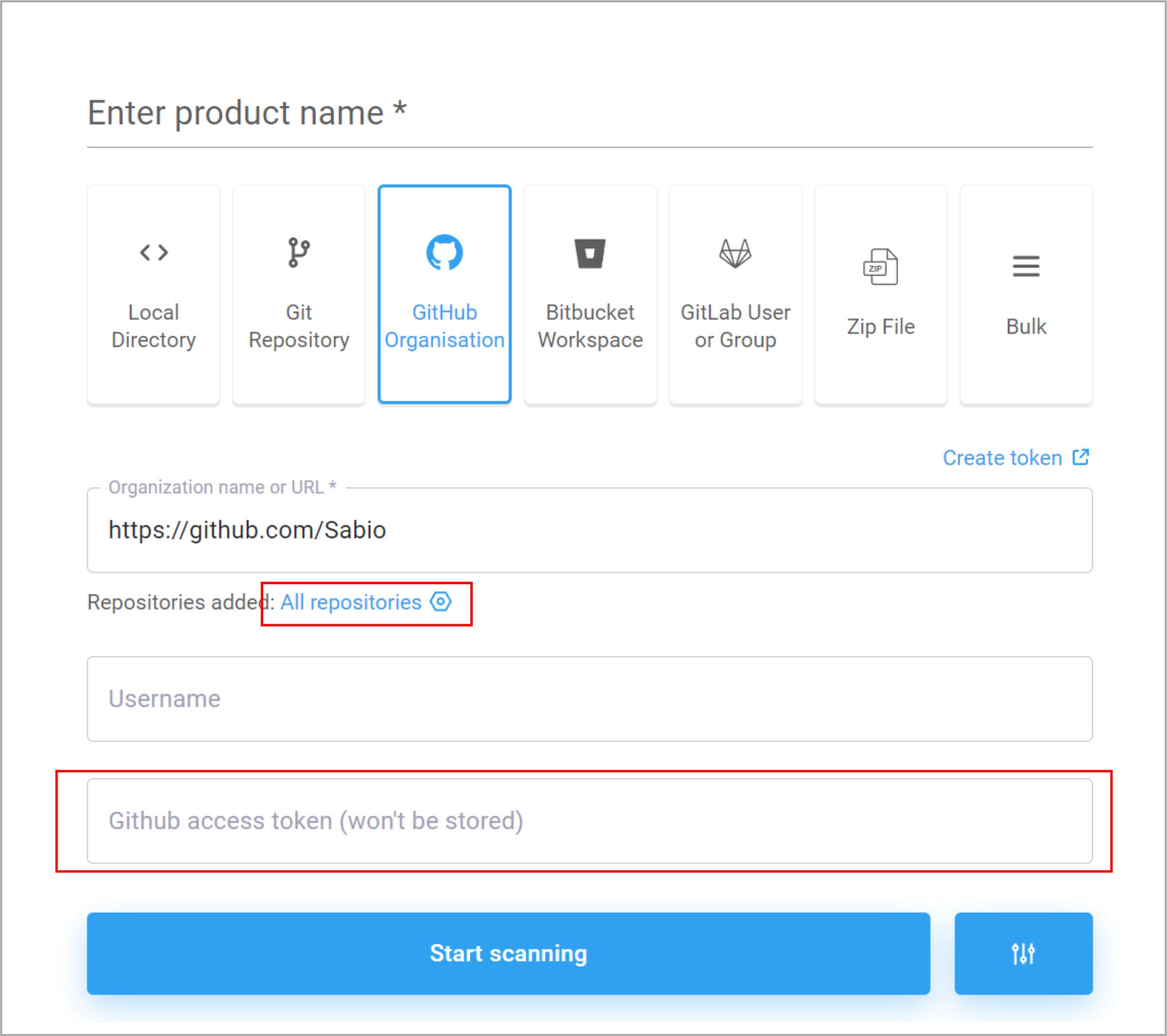Open advanced settings sliders button
Image resolution: width=1167 pixels, height=1036 pixels.
[1023, 953]
